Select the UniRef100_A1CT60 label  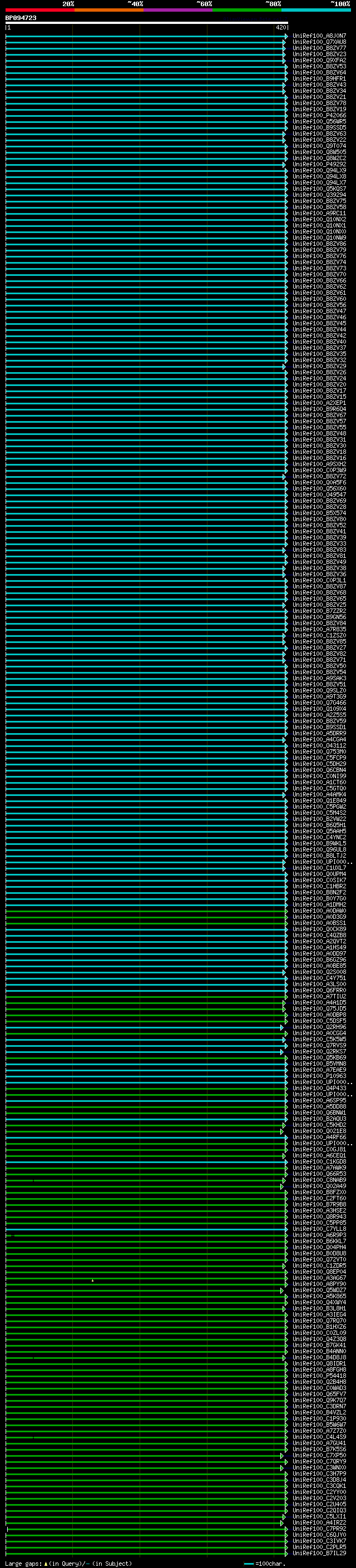pyautogui.click(x=319, y=782)
